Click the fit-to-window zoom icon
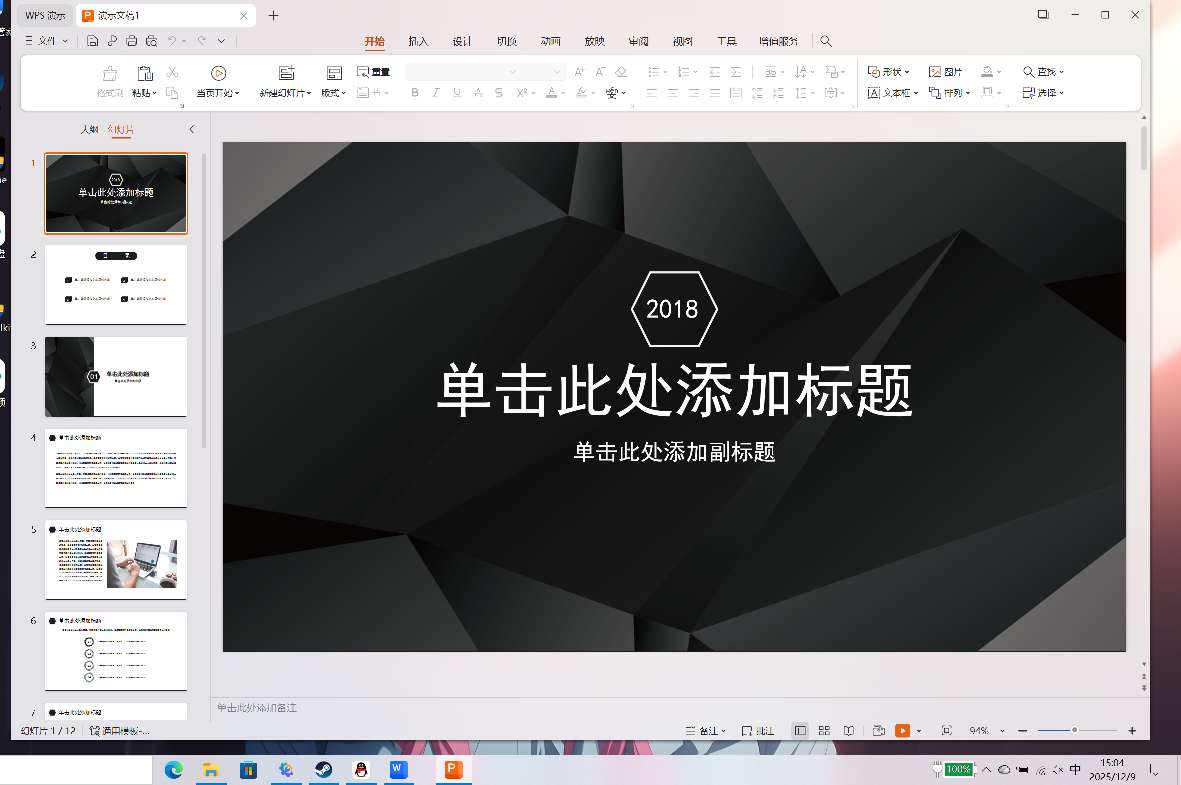Viewport: 1181px width, 785px height. (x=946, y=731)
